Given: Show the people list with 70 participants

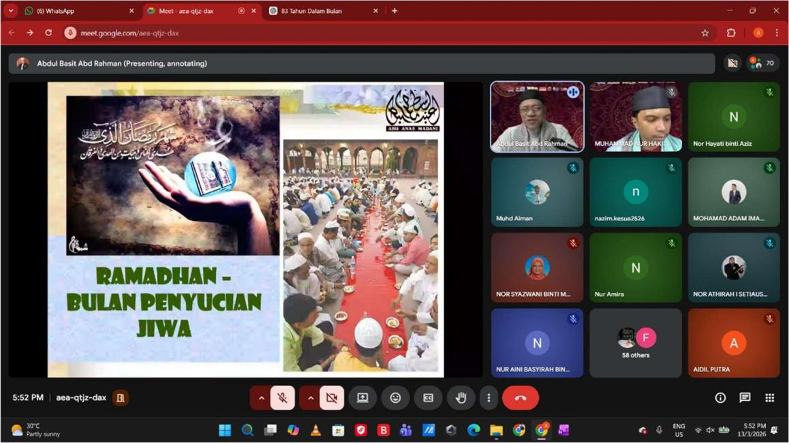Looking at the screenshot, I should click(x=763, y=63).
